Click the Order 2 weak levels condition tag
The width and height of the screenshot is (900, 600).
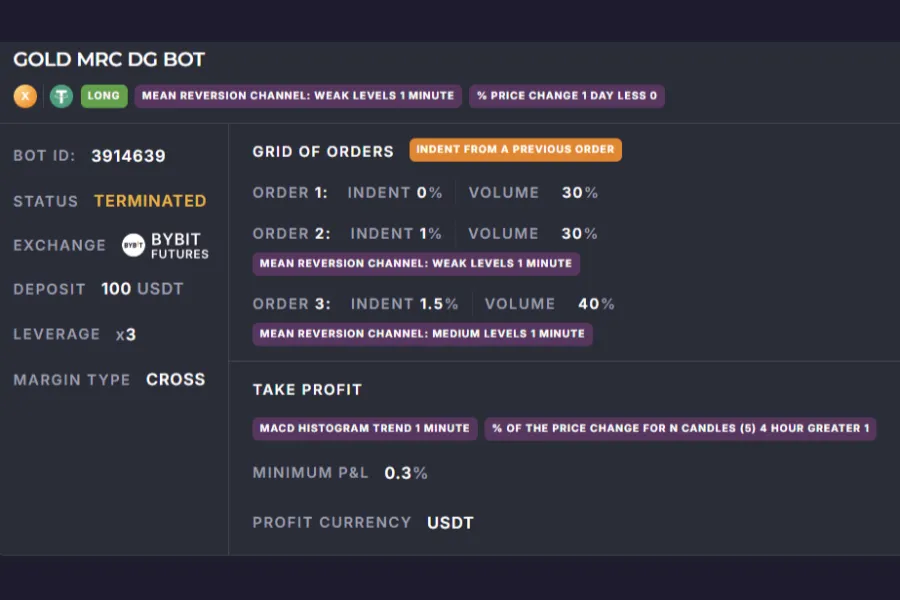click(416, 263)
